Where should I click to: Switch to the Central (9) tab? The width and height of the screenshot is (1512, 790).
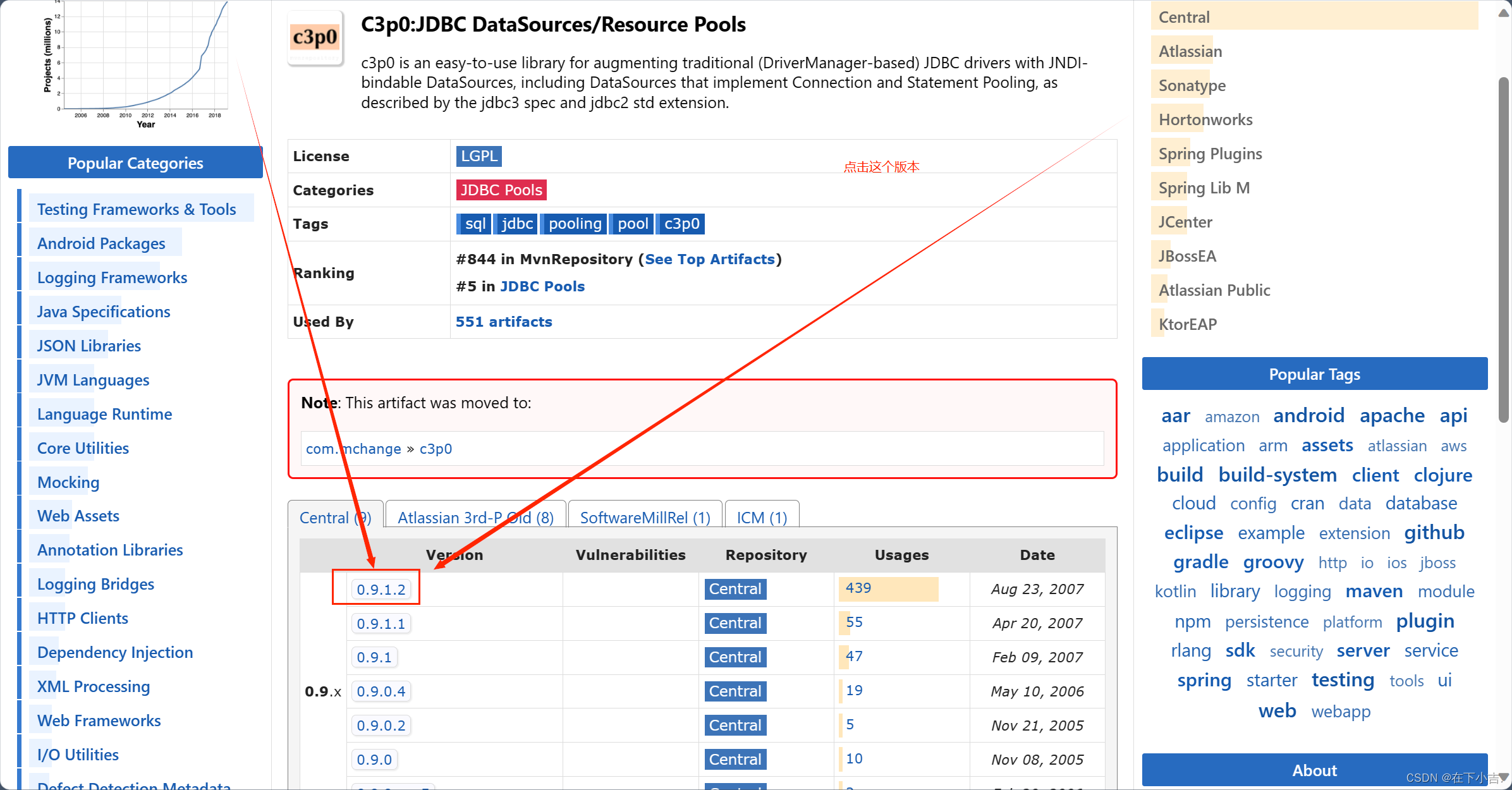pyautogui.click(x=335, y=518)
